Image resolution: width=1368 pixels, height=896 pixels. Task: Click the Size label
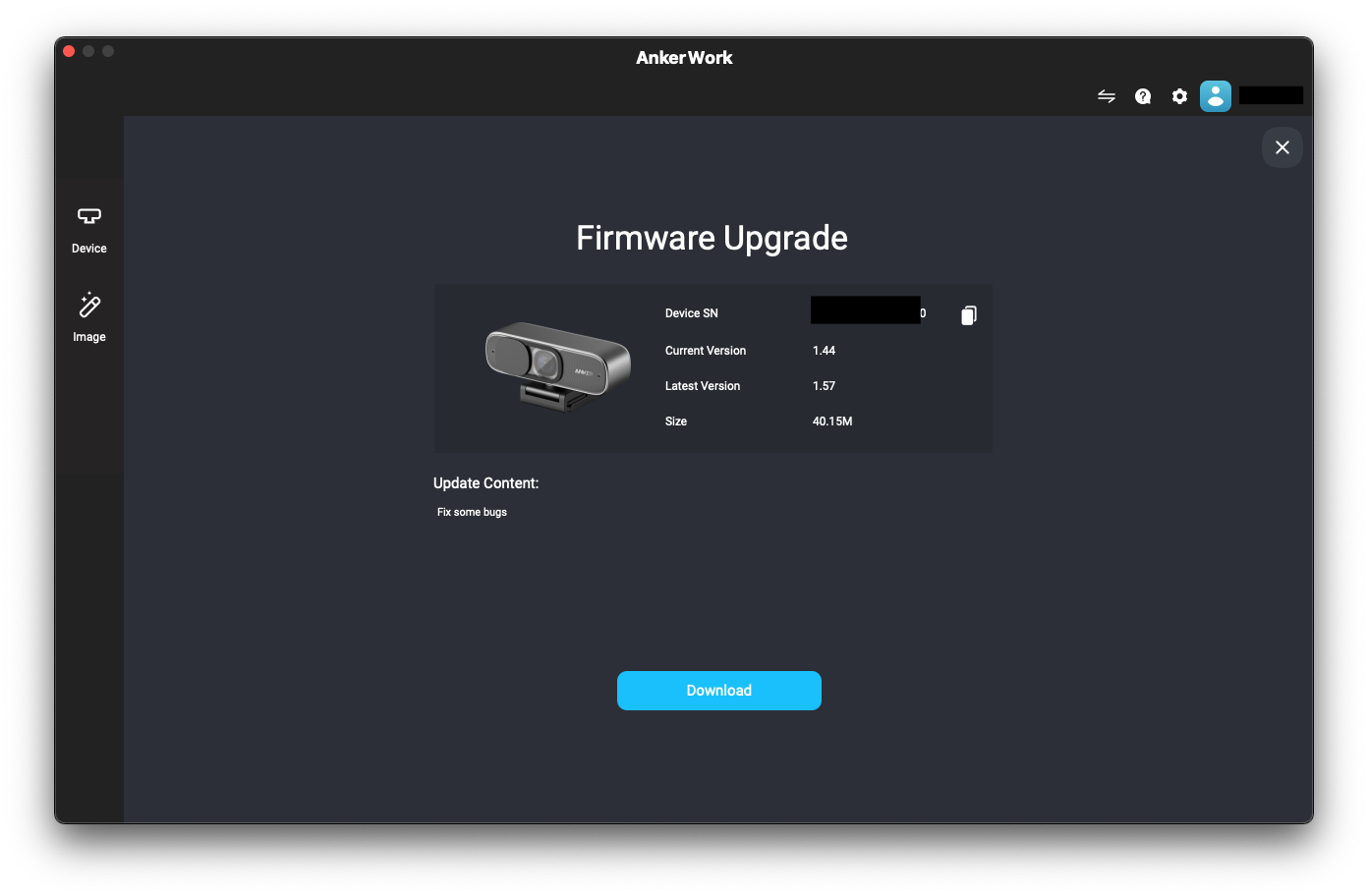(x=676, y=421)
